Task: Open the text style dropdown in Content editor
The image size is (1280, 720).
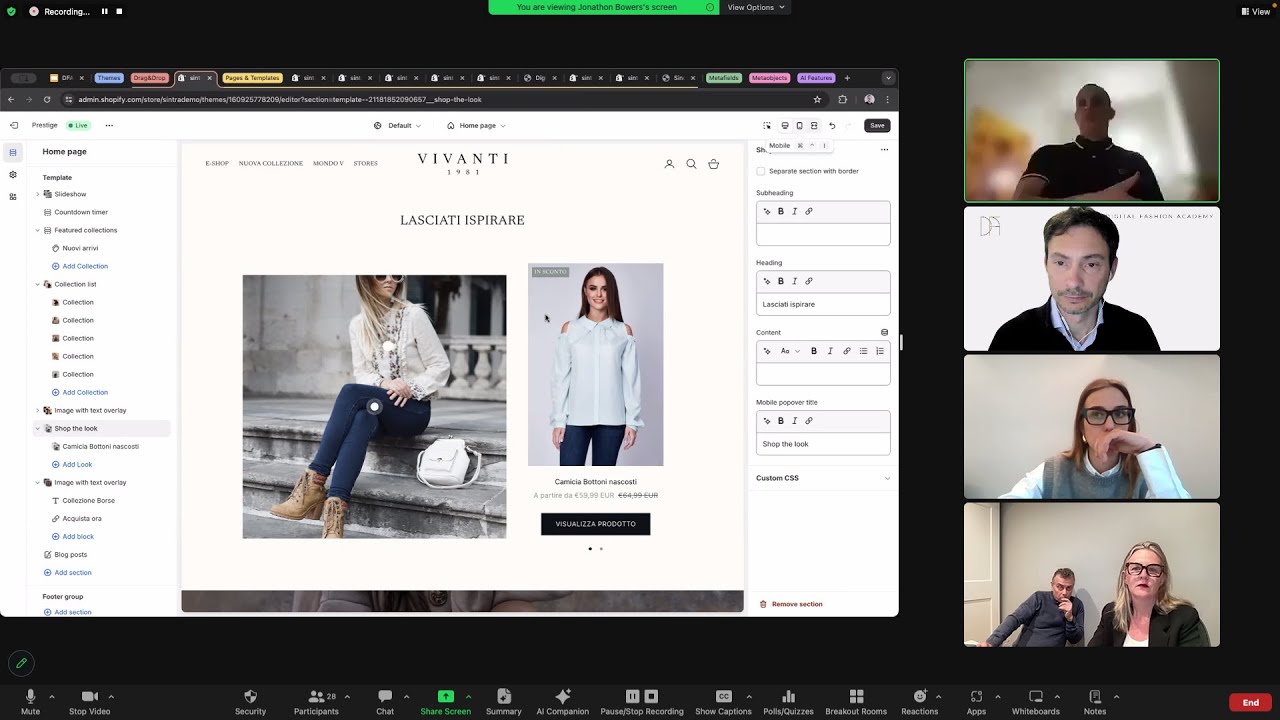Action: 790,351
